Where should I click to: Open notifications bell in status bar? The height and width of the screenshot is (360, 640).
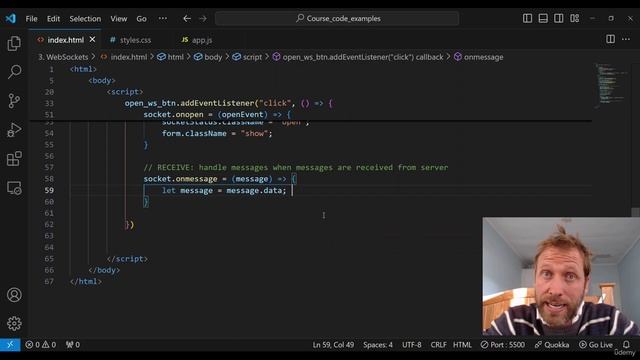(x=626, y=344)
